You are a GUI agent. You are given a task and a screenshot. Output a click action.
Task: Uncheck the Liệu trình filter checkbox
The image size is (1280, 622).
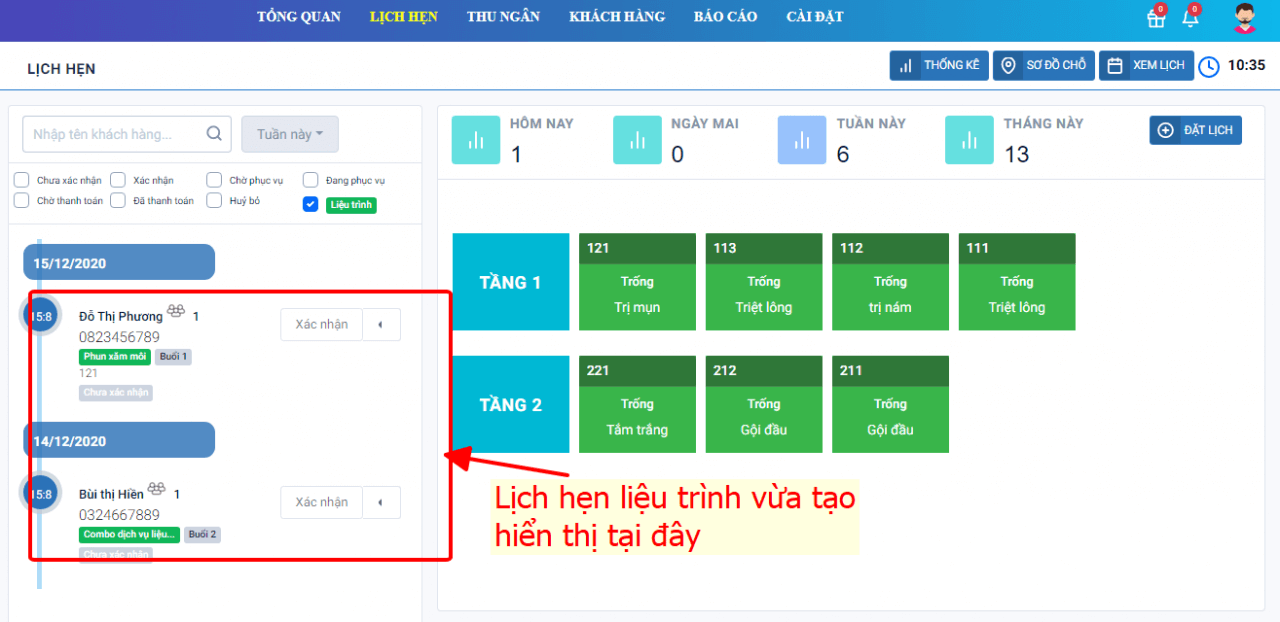[x=310, y=204]
